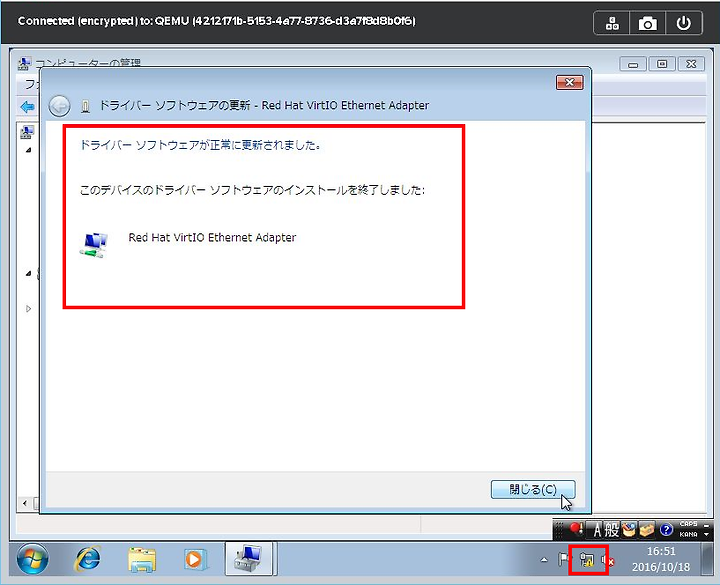Click the Red Hat VirtIO network adapter icon
The height and width of the screenshot is (585, 720).
click(x=94, y=245)
